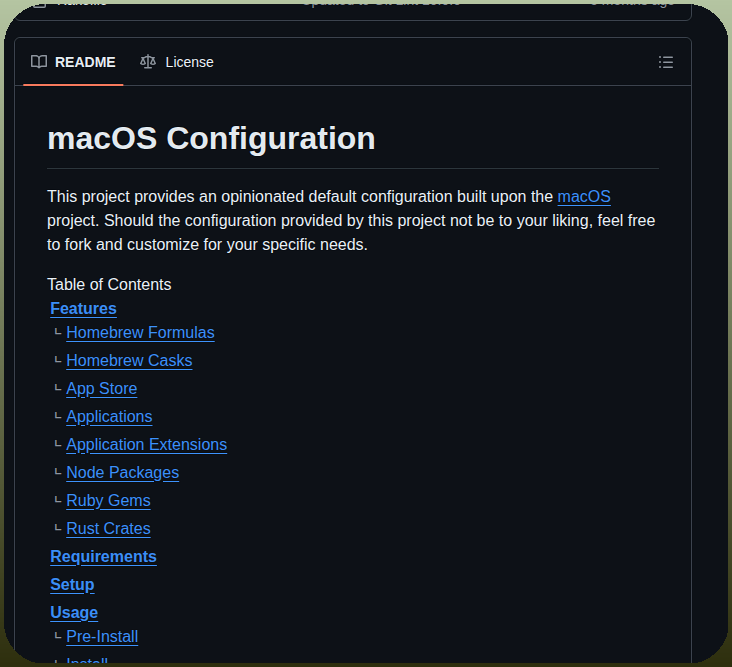
Task: Open the README outline list icon
Action: click(x=666, y=62)
